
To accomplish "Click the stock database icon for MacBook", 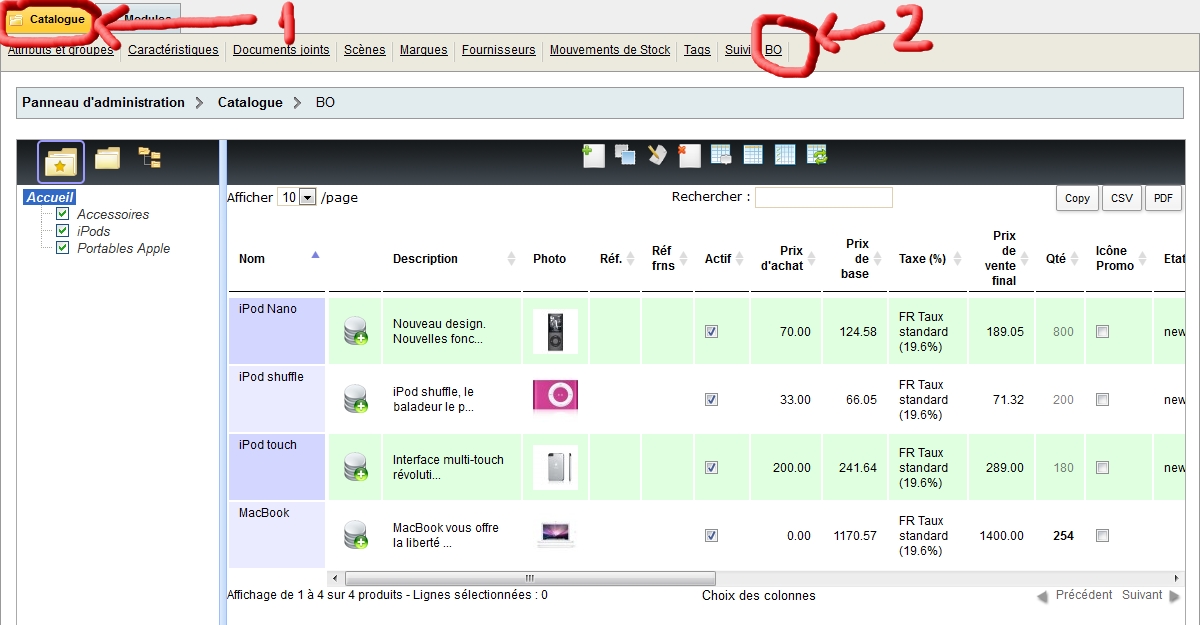I will point(355,535).
